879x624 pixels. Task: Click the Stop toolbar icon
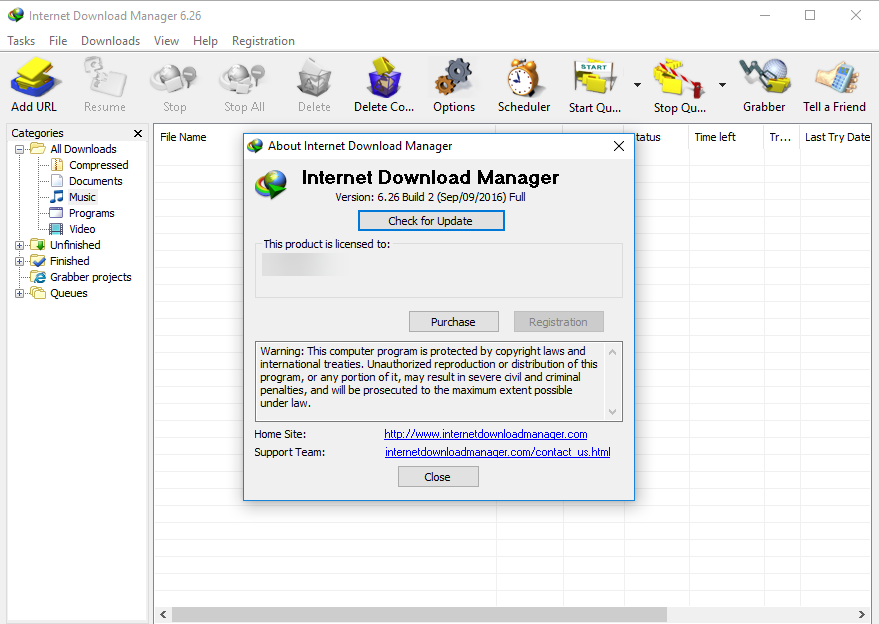point(174,84)
